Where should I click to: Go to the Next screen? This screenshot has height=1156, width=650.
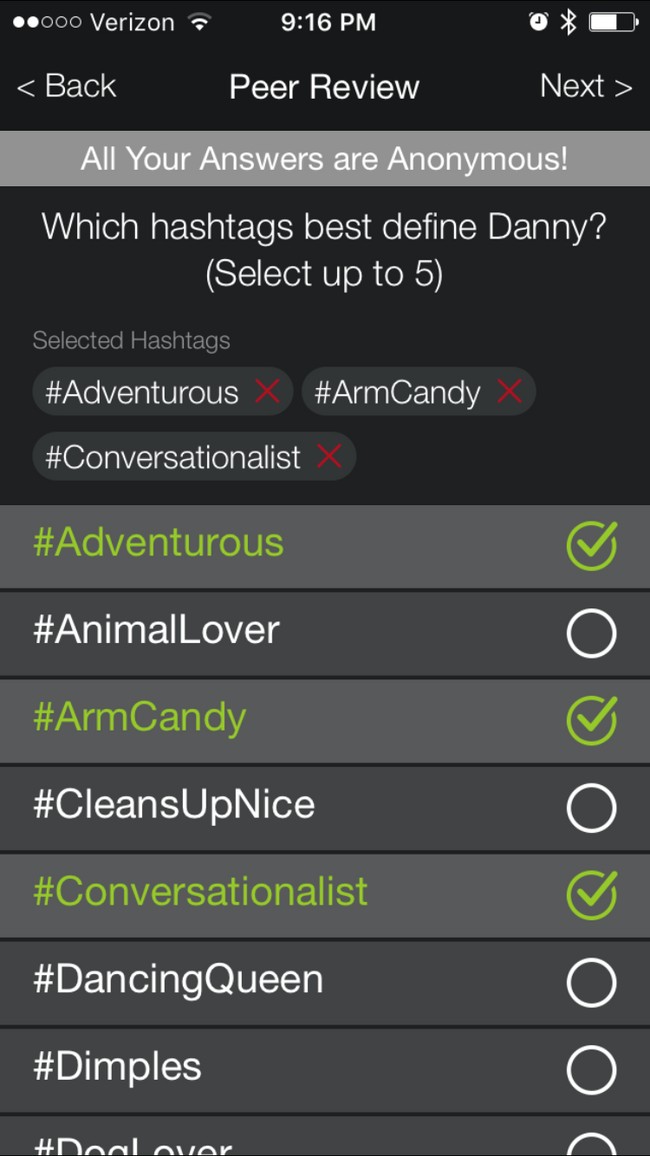[x=586, y=86]
